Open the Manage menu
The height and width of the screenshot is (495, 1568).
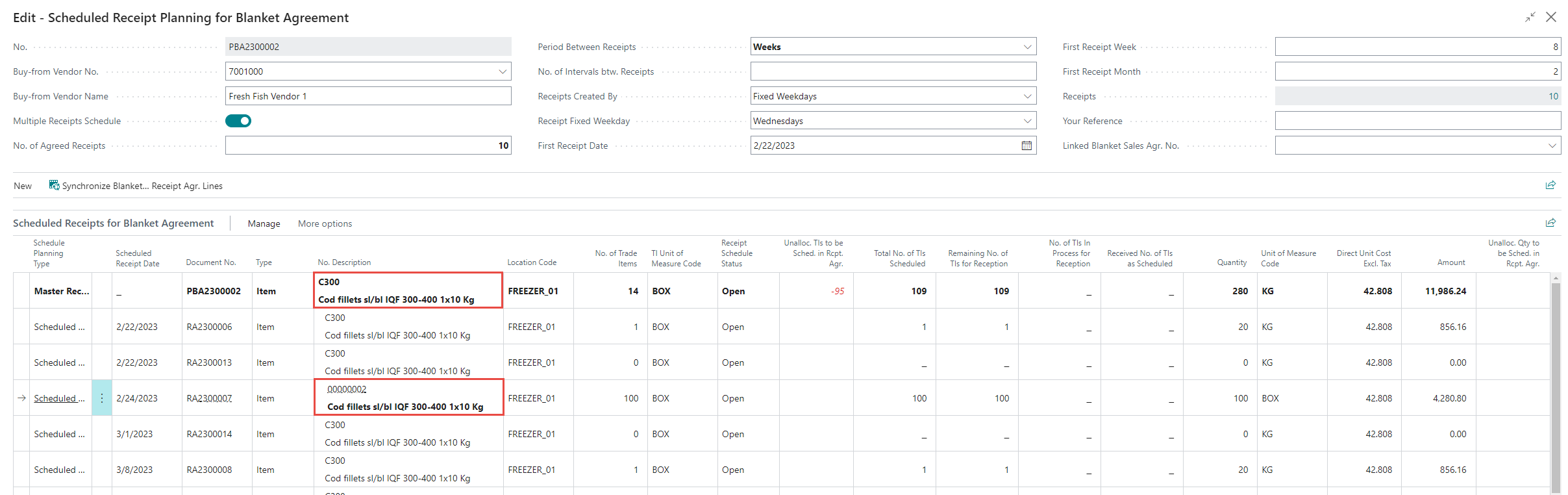(x=264, y=223)
